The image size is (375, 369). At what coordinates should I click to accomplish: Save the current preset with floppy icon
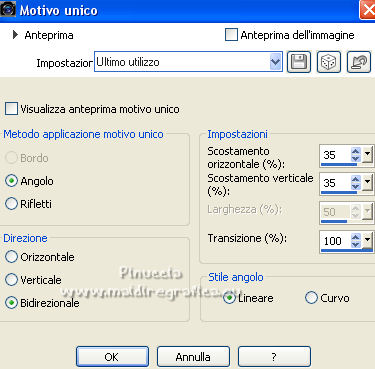point(299,62)
